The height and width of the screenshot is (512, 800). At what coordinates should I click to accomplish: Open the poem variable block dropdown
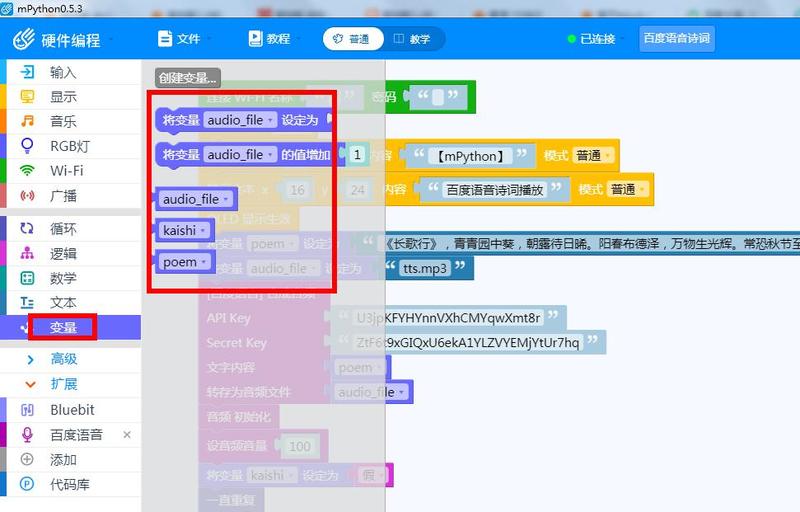204,262
